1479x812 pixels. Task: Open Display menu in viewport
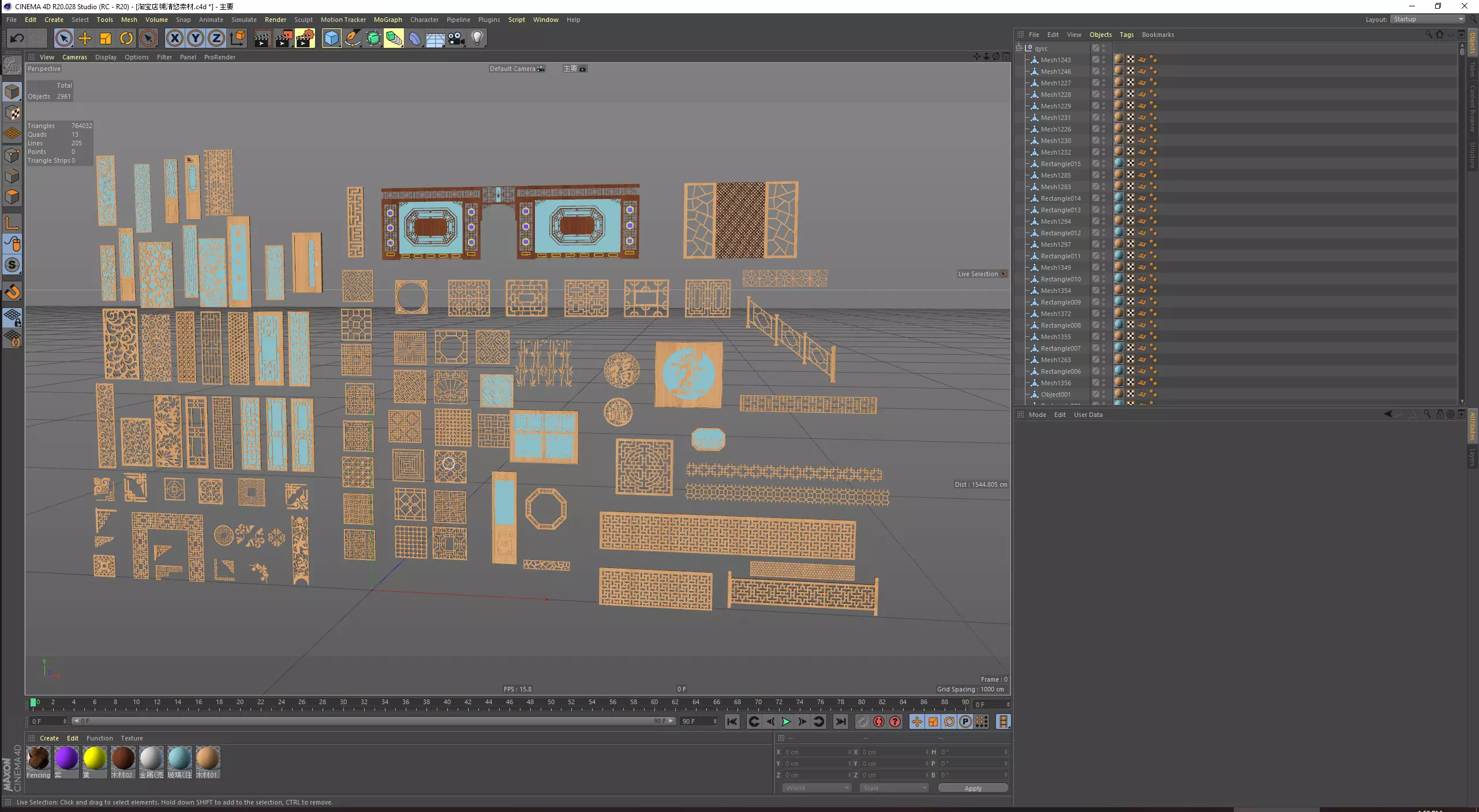[x=106, y=57]
